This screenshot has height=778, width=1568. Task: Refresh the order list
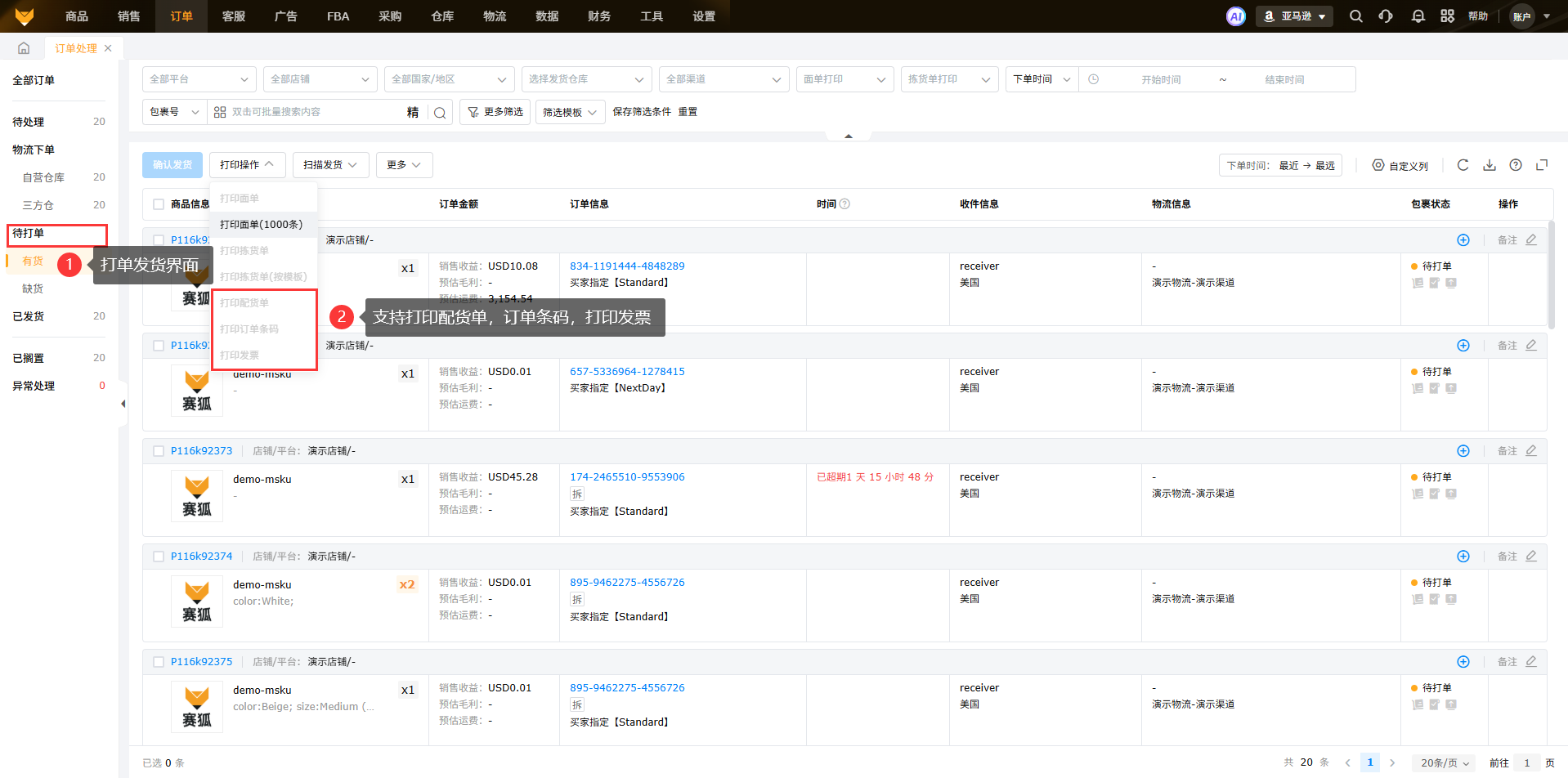1463,165
